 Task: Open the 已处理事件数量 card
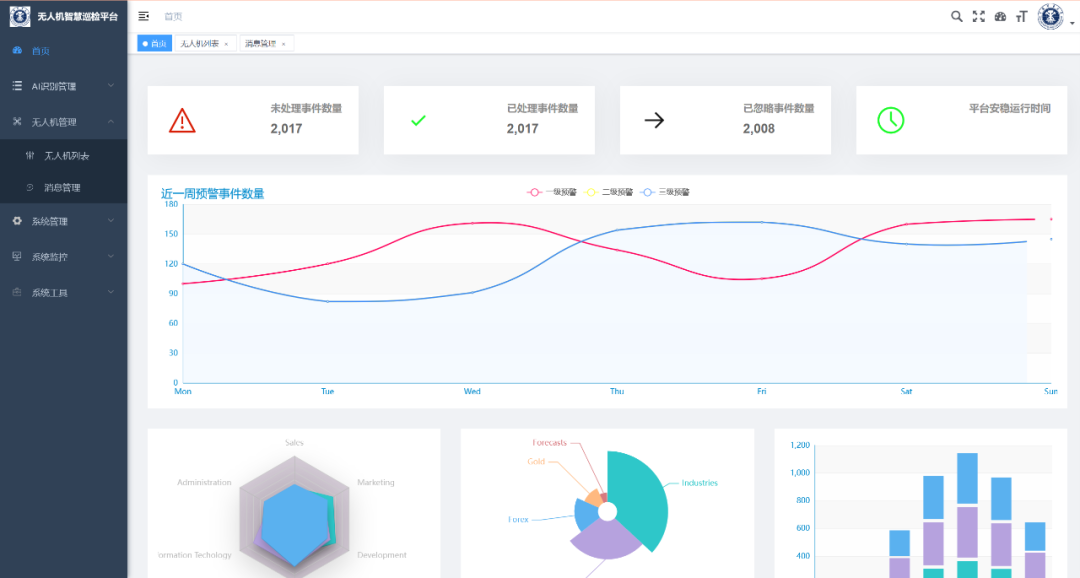489,120
